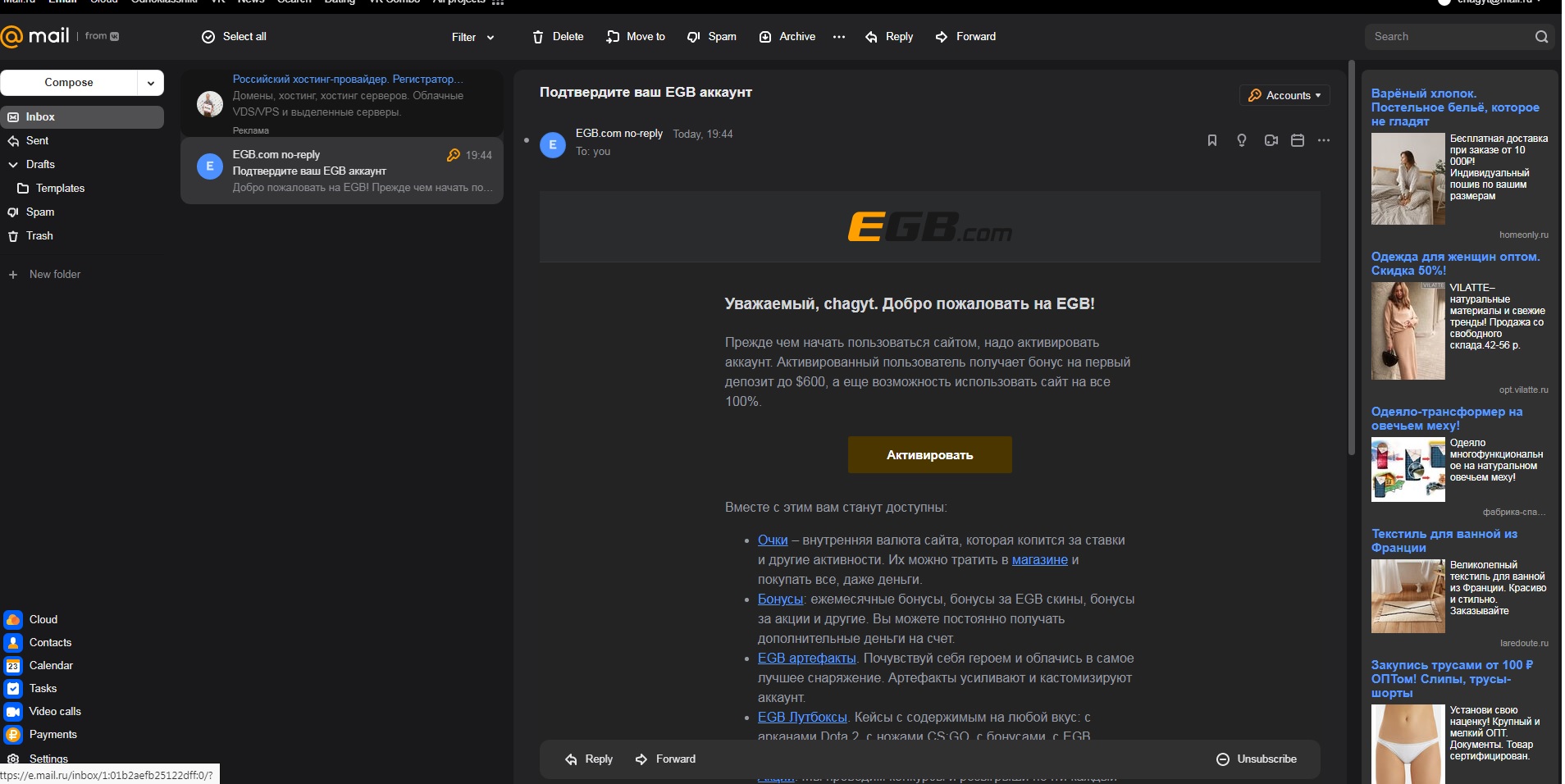Image resolution: width=1565 pixels, height=784 pixels.
Task: Click the lightbulb icon in the email header
Action: 1242,140
